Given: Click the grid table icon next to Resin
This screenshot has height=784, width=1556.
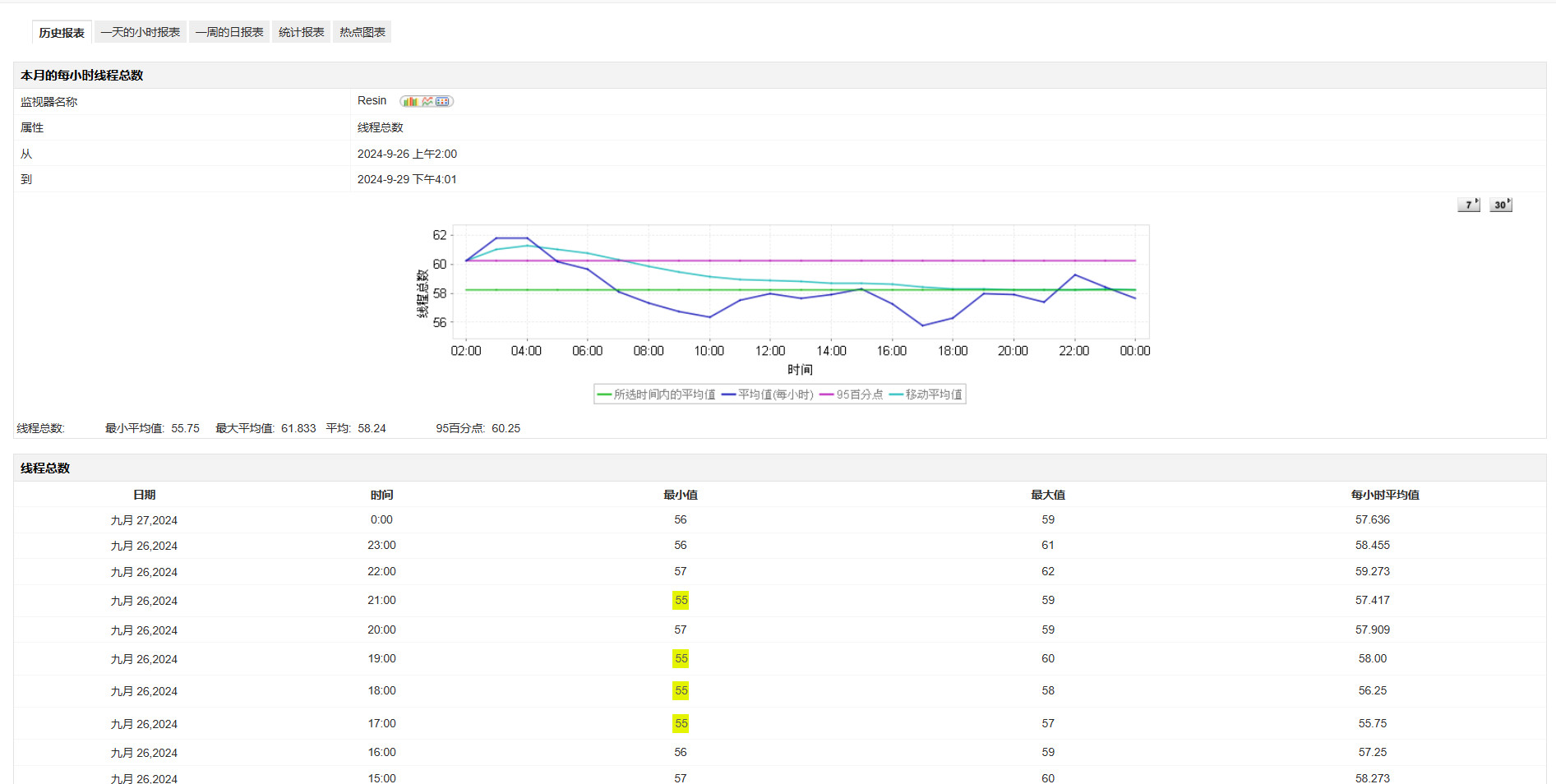Looking at the screenshot, I should pos(443,102).
